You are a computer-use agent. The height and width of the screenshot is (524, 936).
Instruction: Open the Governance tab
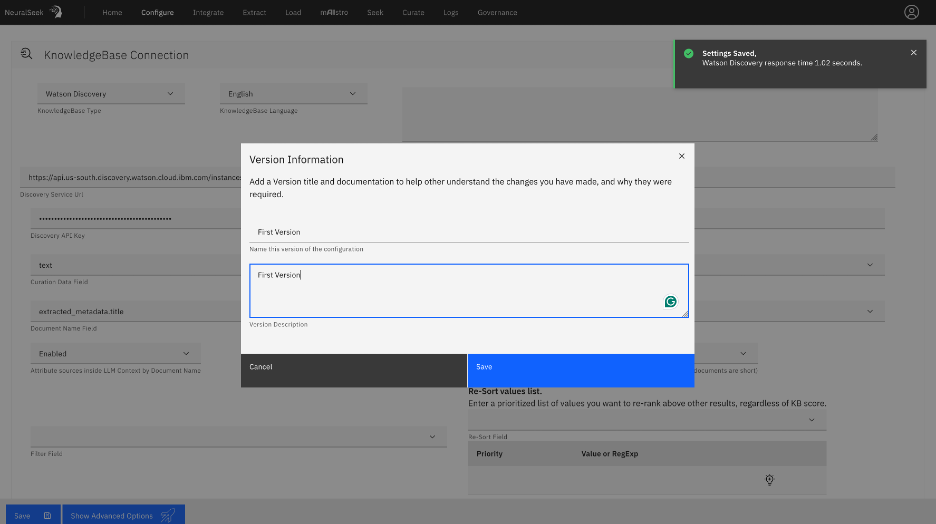497,13
